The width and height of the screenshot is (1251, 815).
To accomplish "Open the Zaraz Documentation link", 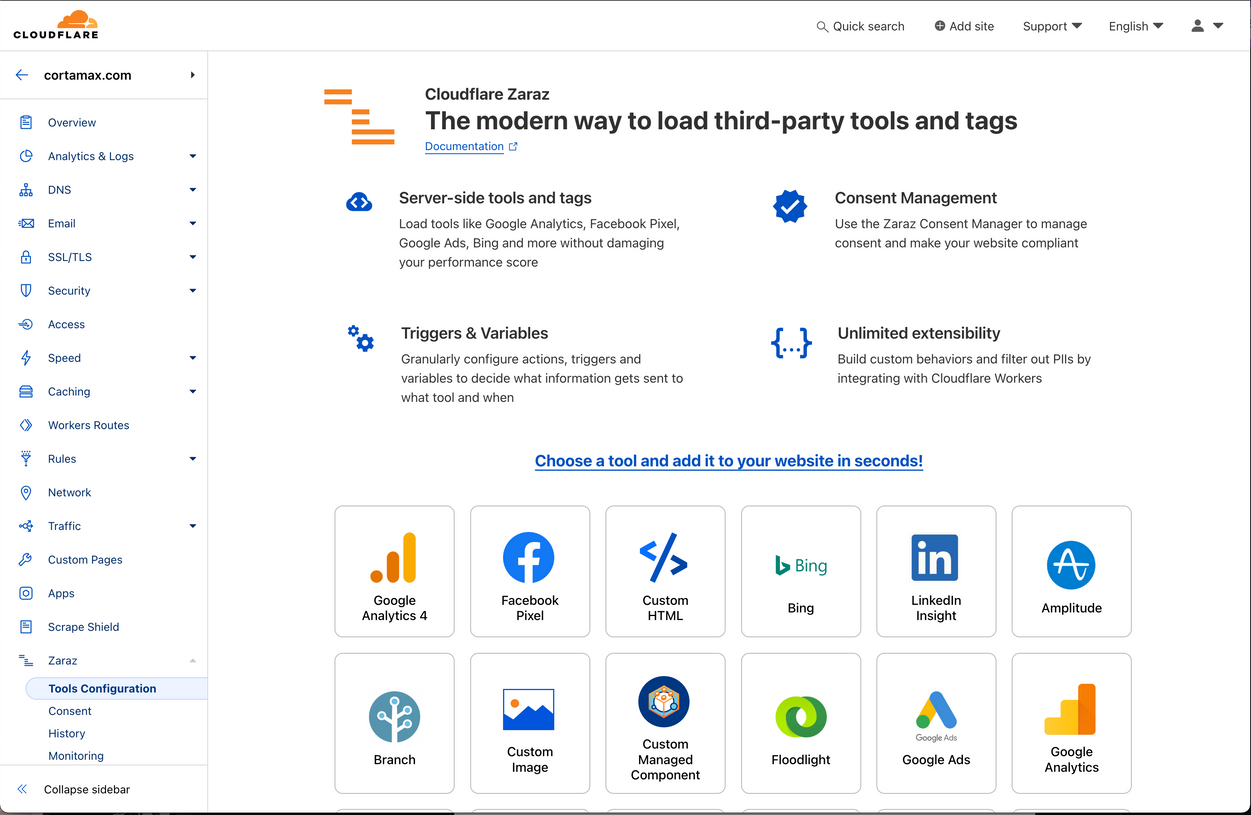I will pyautogui.click(x=464, y=146).
